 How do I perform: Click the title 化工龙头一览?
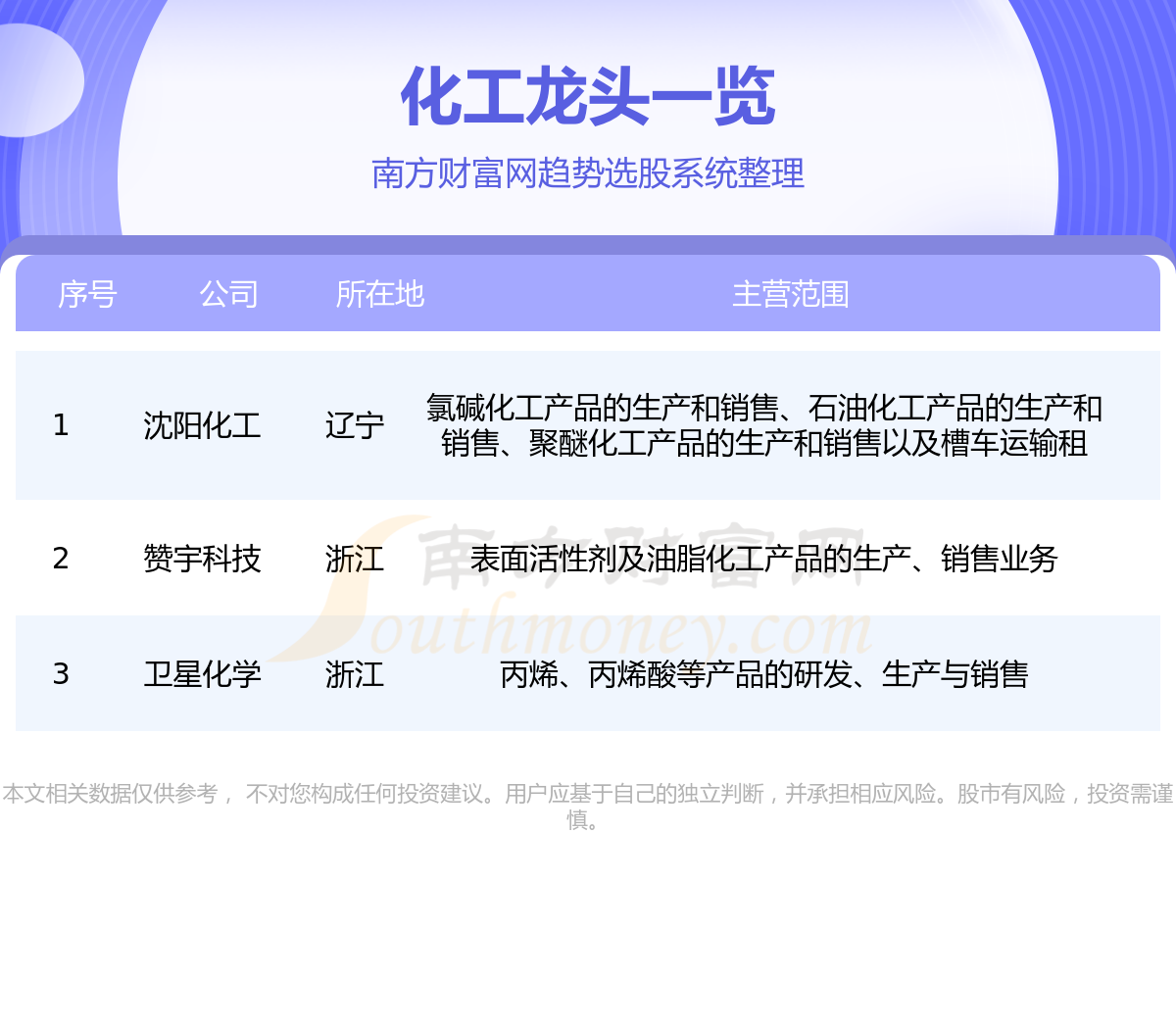pyautogui.click(x=588, y=97)
